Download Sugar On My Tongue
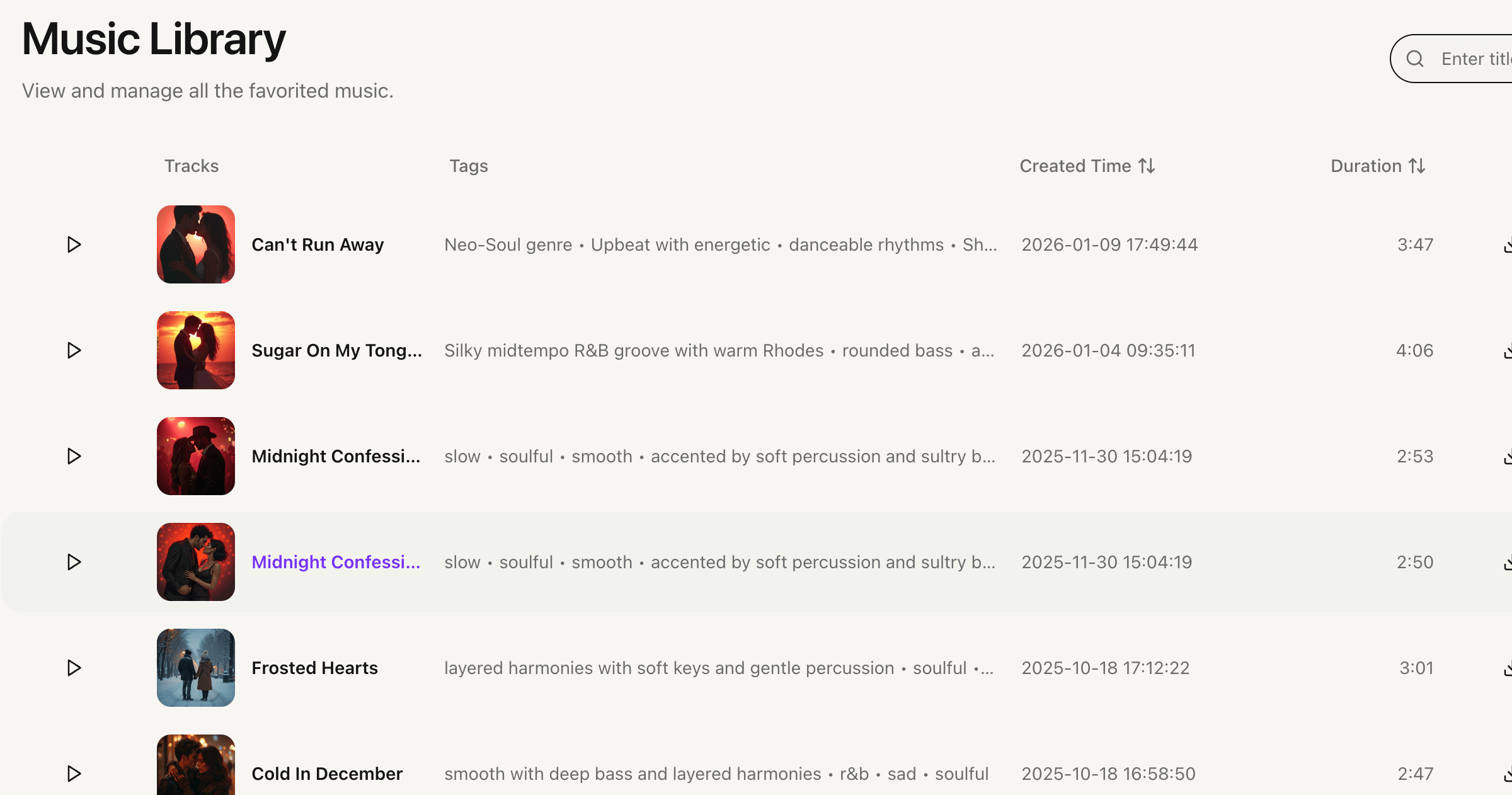The height and width of the screenshot is (795, 1512). point(1509,350)
